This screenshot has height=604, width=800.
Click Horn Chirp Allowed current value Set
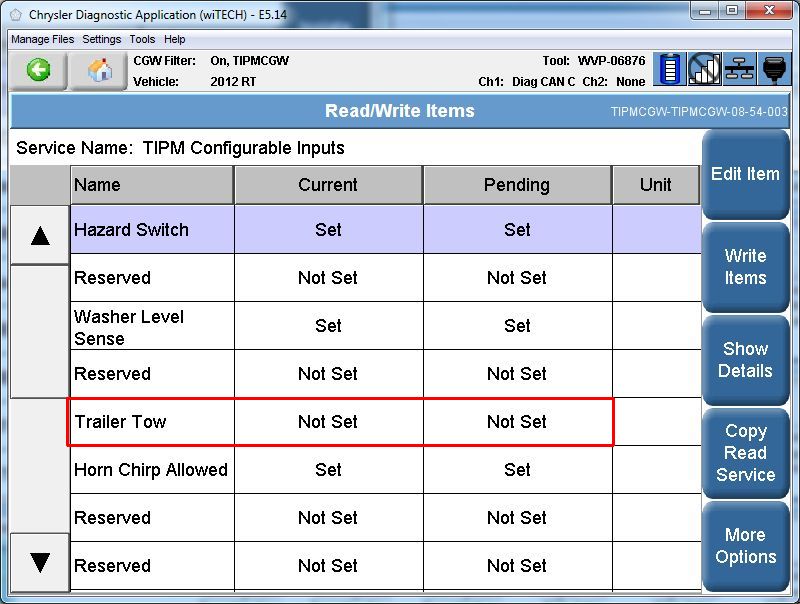(328, 469)
